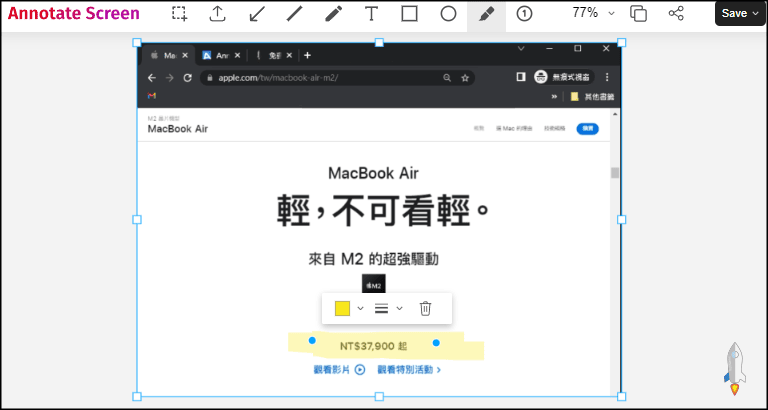This screenshot has width=768, height=410.
Task: Click the Save button
Action: (x=740, y=13)
